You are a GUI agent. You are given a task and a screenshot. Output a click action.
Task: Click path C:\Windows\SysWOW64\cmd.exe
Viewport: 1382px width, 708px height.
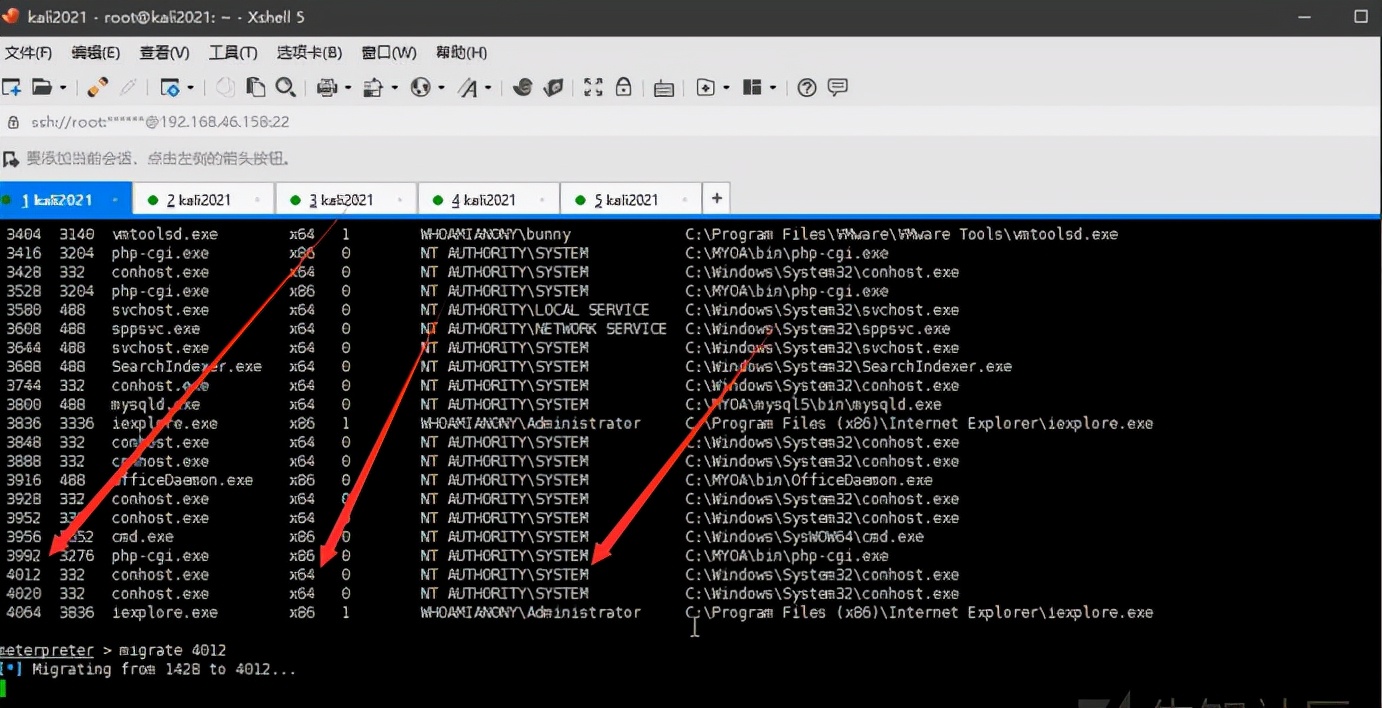804,536
